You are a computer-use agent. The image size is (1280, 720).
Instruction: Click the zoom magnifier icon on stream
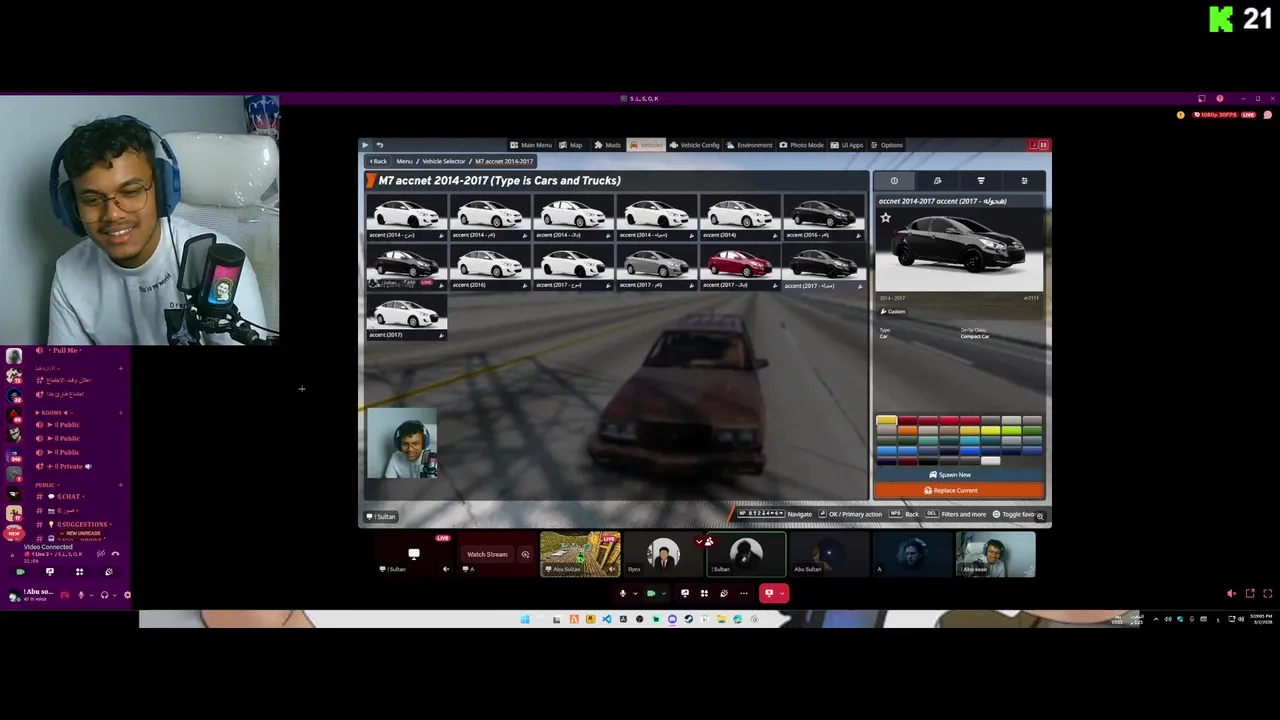point(1040,516)
